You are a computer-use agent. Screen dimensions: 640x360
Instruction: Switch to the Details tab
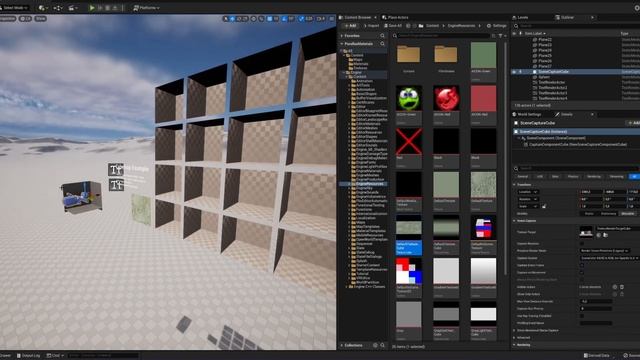point(563,114)
